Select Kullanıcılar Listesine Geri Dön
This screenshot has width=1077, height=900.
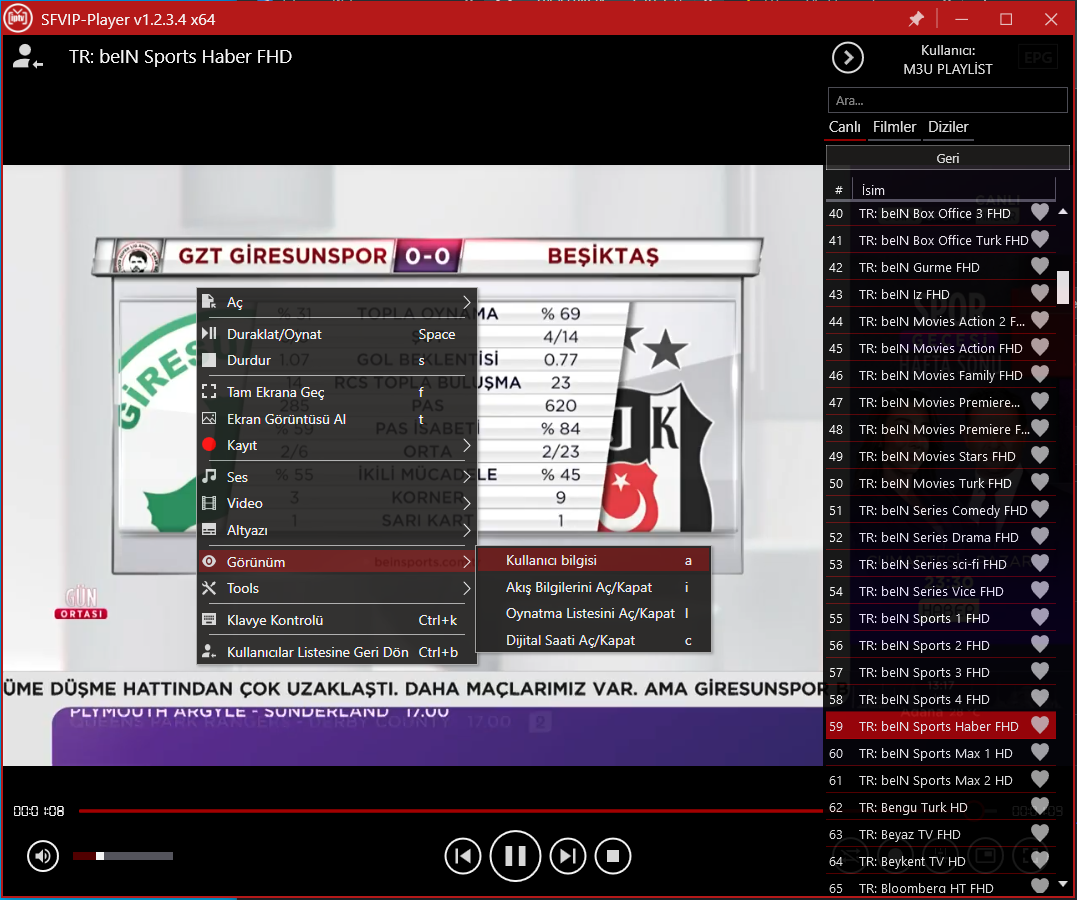(x=337, y=652)
